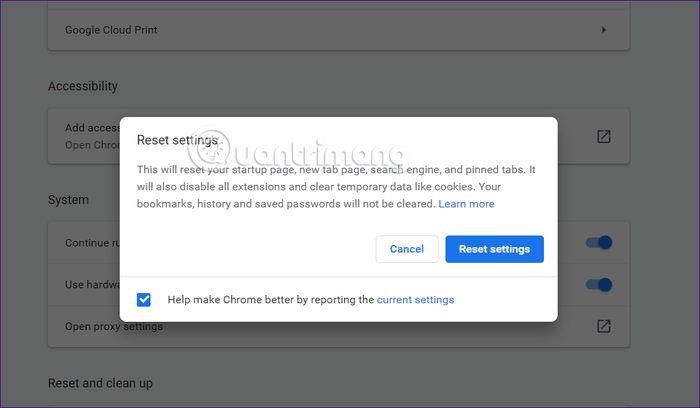Viewport: 700px width, 408px height.
Task: Follow the Learn more link
Action: pyautogui.click(x=466, y=204)
